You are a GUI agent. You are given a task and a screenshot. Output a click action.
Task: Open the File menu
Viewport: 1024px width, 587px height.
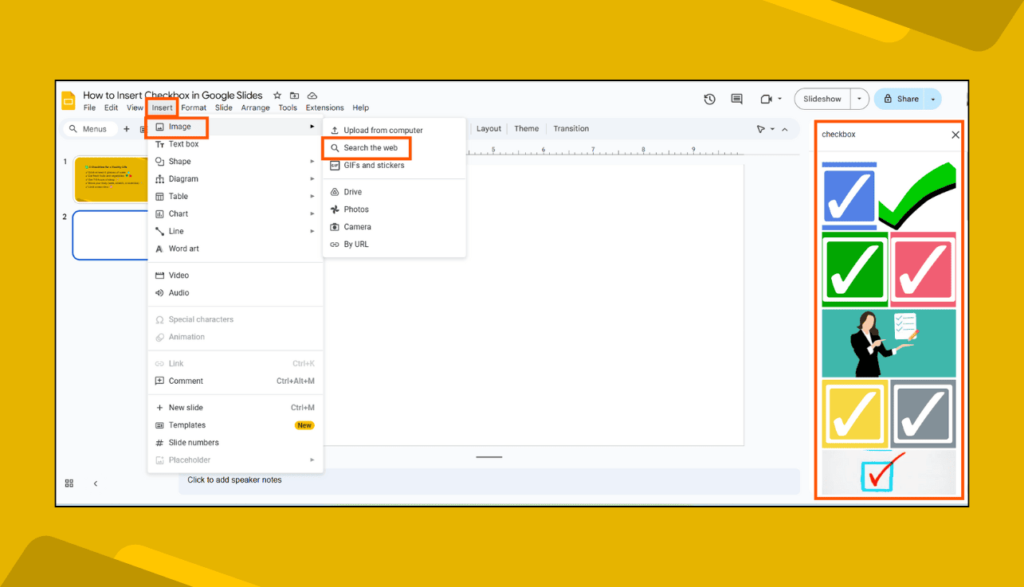coord(89,108)
